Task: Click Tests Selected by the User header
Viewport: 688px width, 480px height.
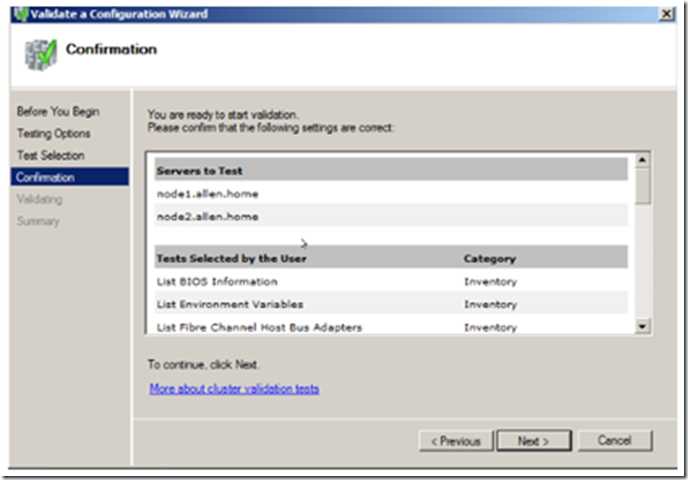Action: tap(231, 258)
